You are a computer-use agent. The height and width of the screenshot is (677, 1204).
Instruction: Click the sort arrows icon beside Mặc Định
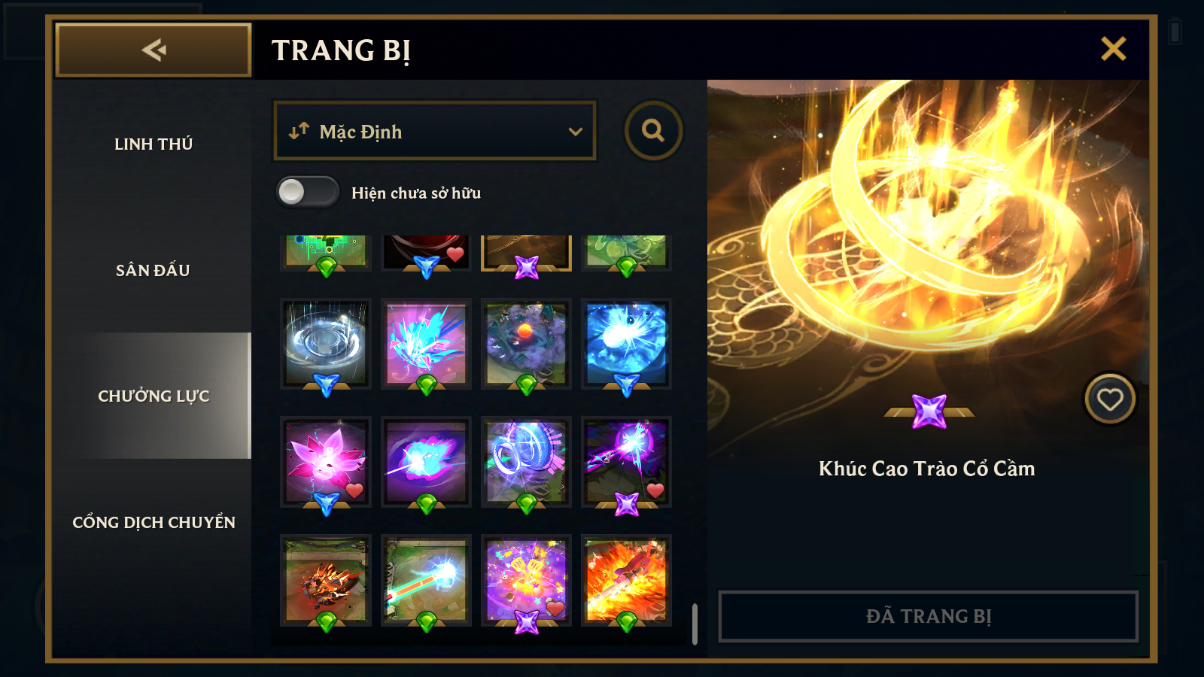(x=299, y=131)
